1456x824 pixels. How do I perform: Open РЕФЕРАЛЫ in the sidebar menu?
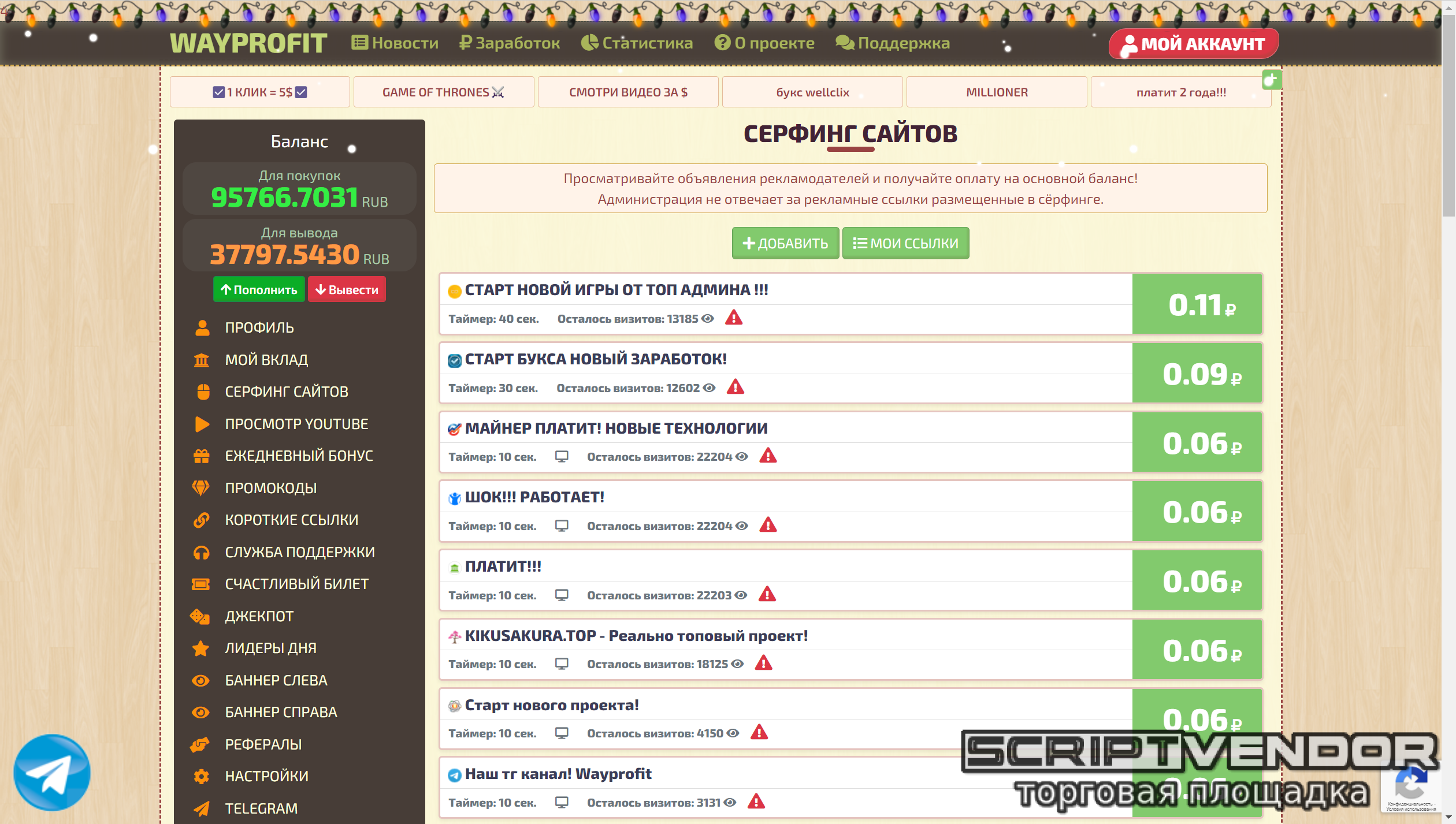(x=263, y=744)
